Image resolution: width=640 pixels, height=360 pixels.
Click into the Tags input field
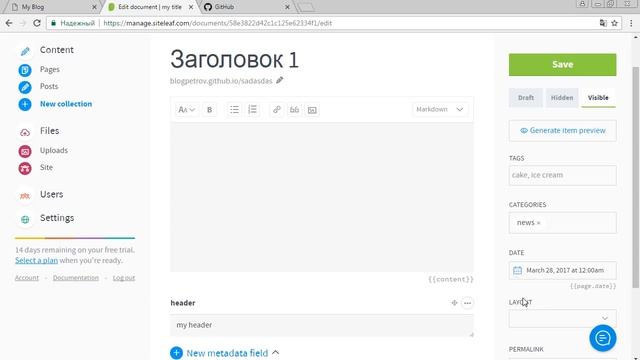click(562, 175)
